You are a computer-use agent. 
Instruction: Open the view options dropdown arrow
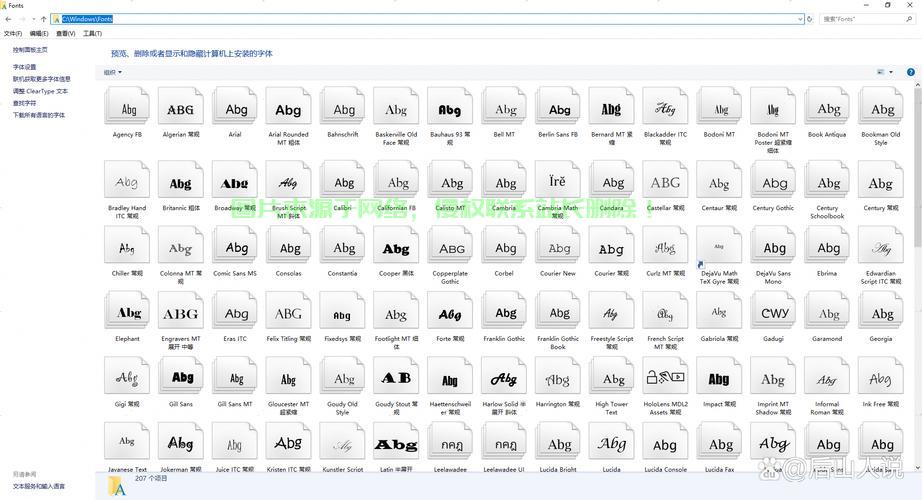point(891,72)
